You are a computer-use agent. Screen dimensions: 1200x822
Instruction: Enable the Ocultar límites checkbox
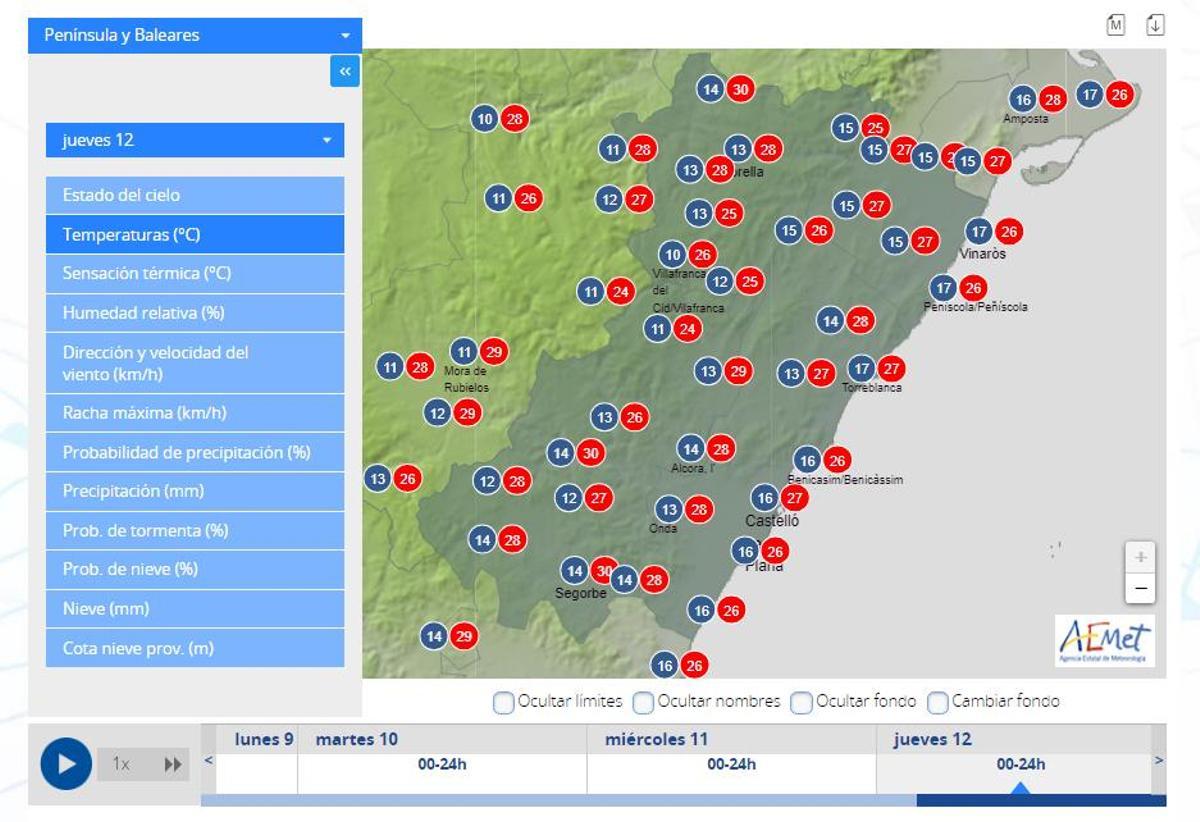504,702
